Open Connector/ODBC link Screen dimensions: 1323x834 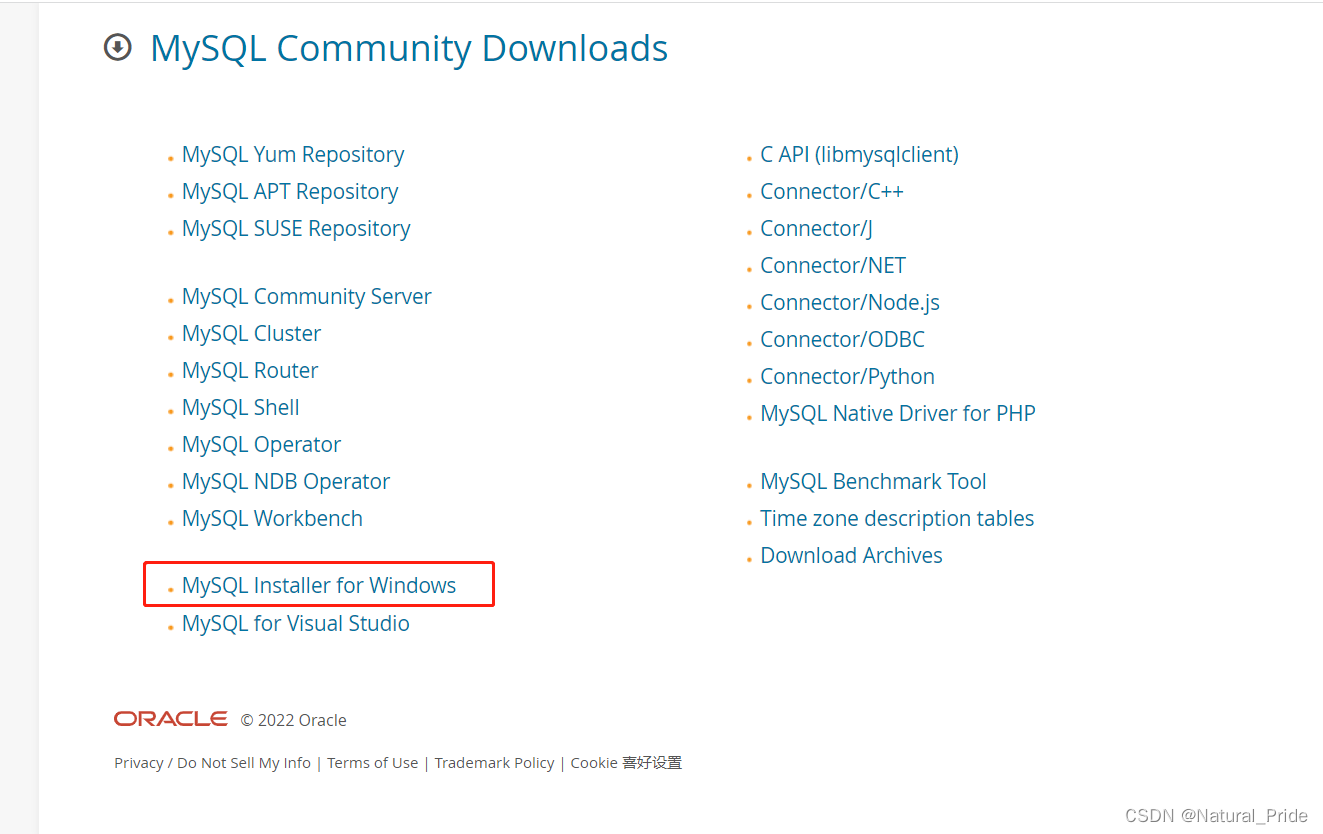coord(842,340)
